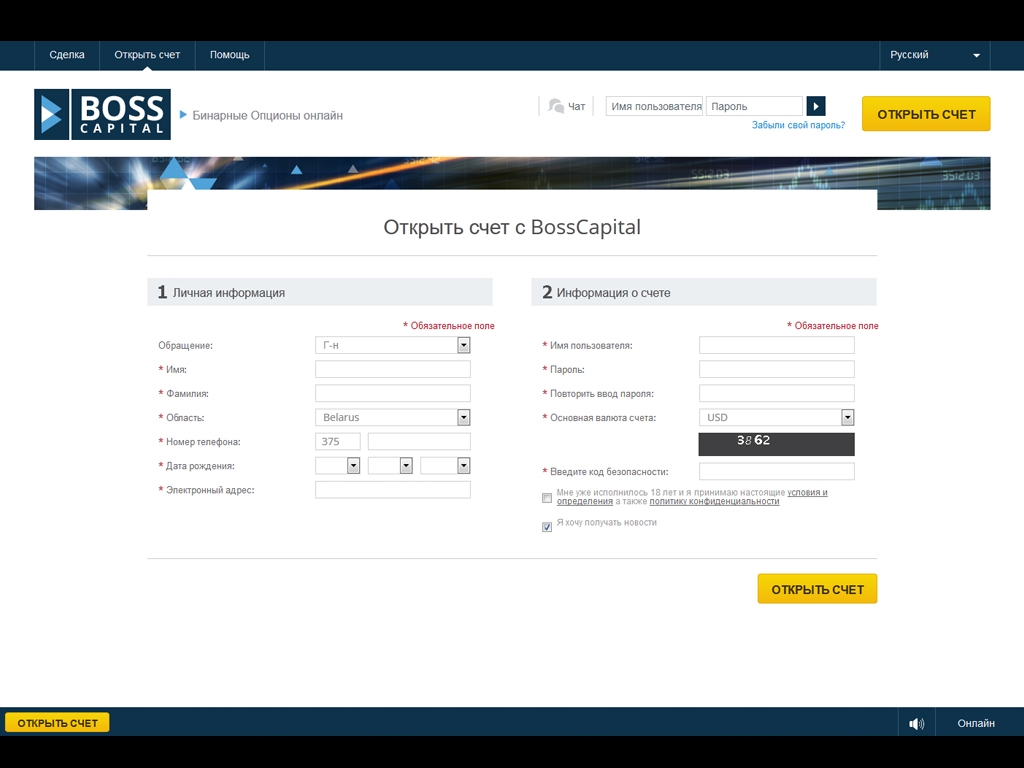The height and width of the screenshot is (768, 1024).
Task: Uncheck the receive news checkbox
Action: pos(547,527)
